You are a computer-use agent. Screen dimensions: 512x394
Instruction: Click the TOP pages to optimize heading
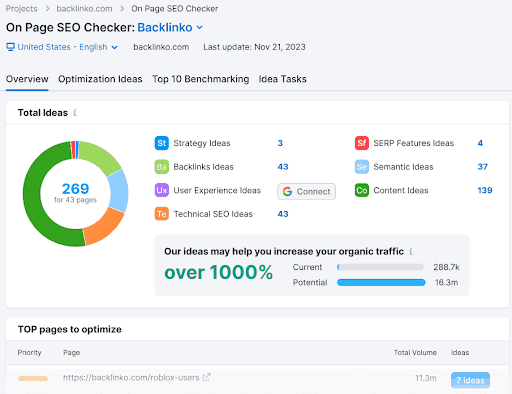(x=70, y=329)
